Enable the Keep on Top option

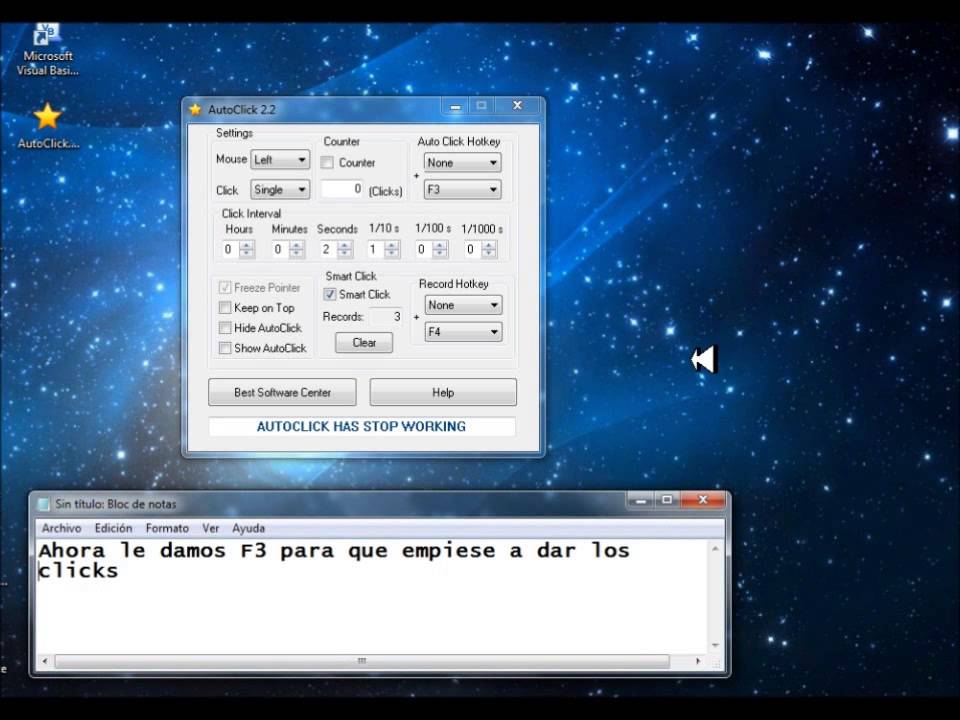(x=225, y=308)
